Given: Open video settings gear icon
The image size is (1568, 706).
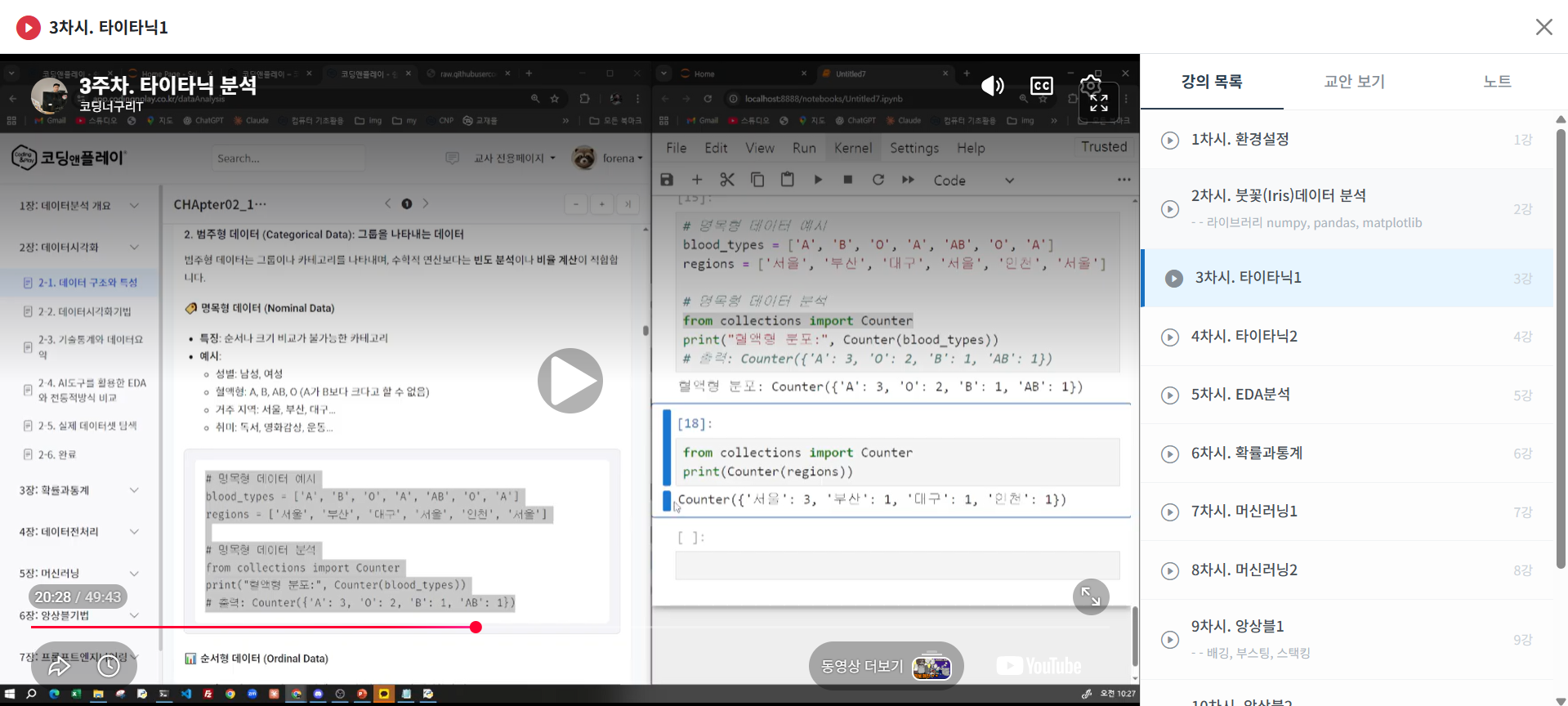Looking at the screenshot, I should pos(1090,84).
